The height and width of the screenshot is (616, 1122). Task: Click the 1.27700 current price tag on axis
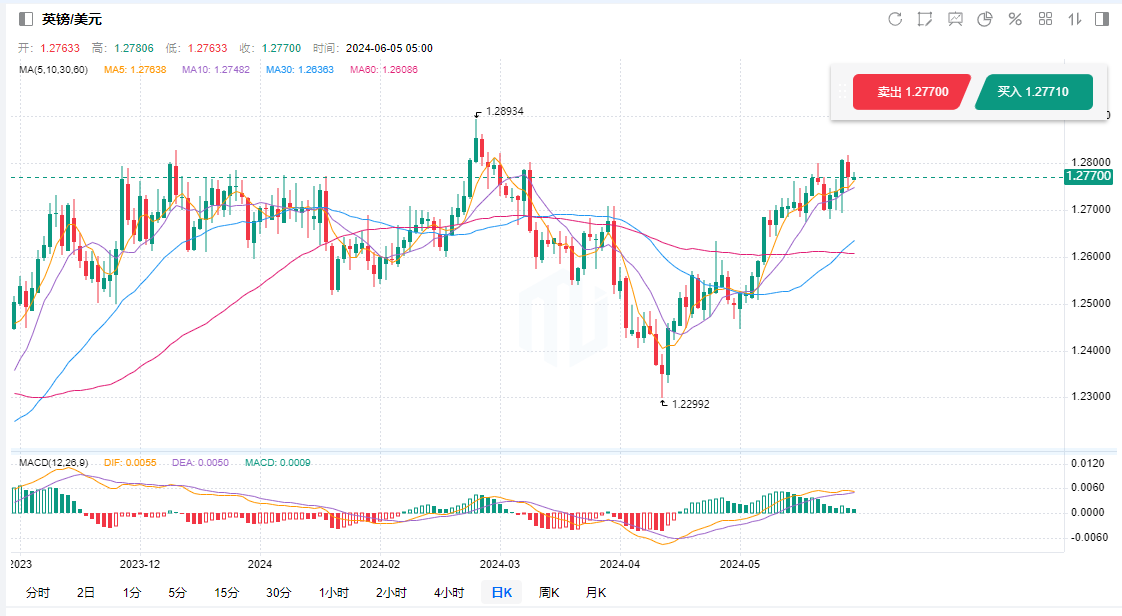[1088, 176]
